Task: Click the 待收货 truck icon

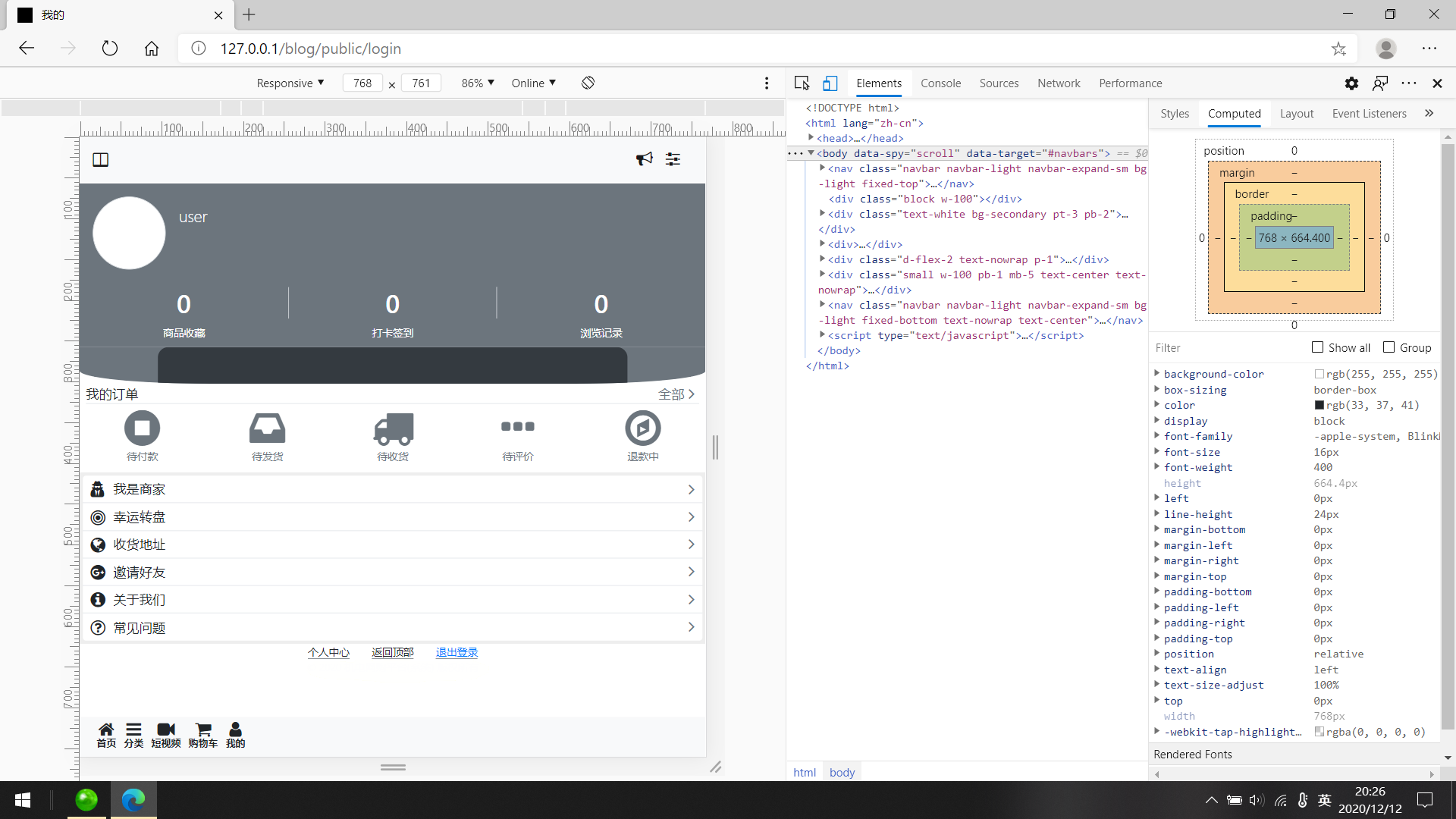Action: [393, 429]
